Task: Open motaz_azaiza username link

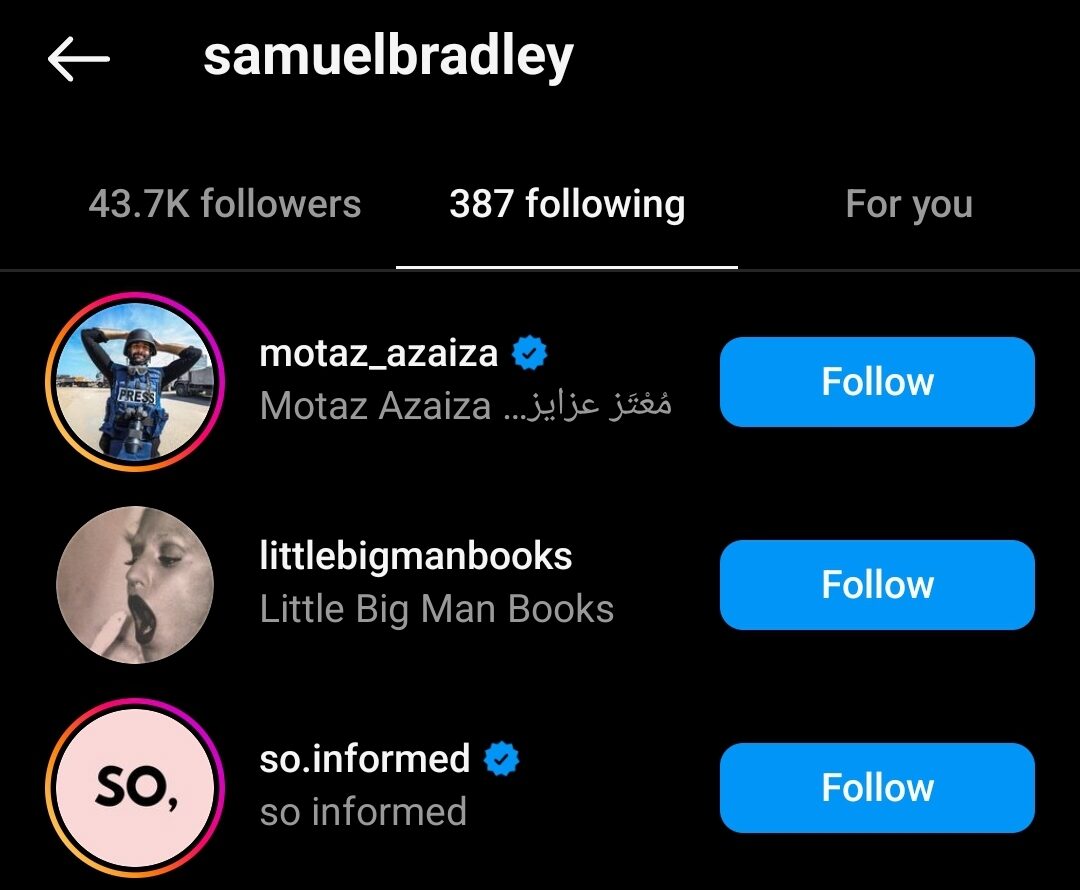Action: tap(378, 353)
